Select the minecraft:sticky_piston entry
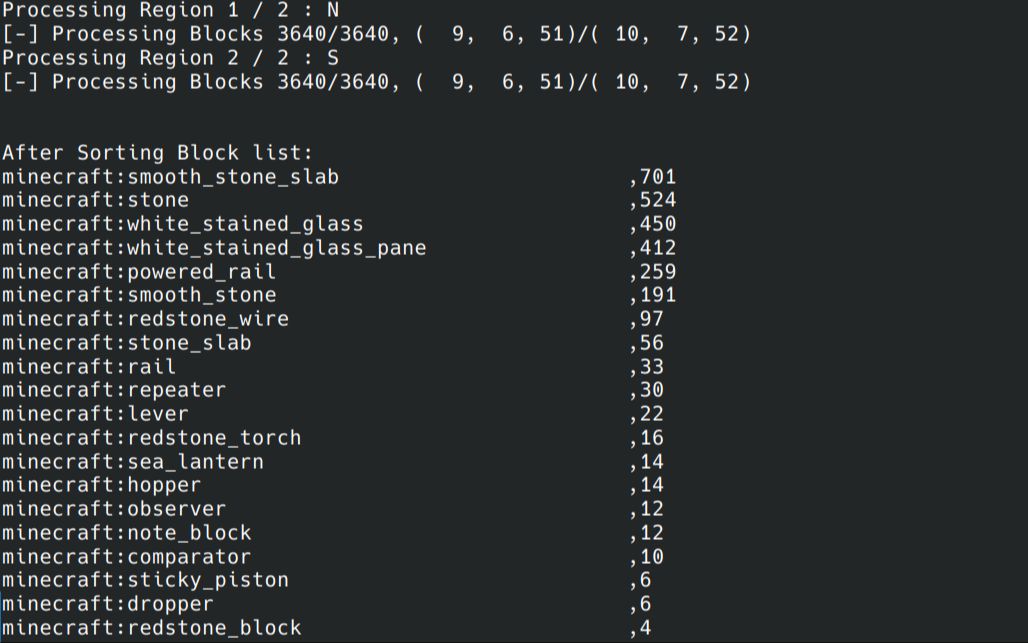This screenshot has width=1028, height=643. [x=145, y=580]
